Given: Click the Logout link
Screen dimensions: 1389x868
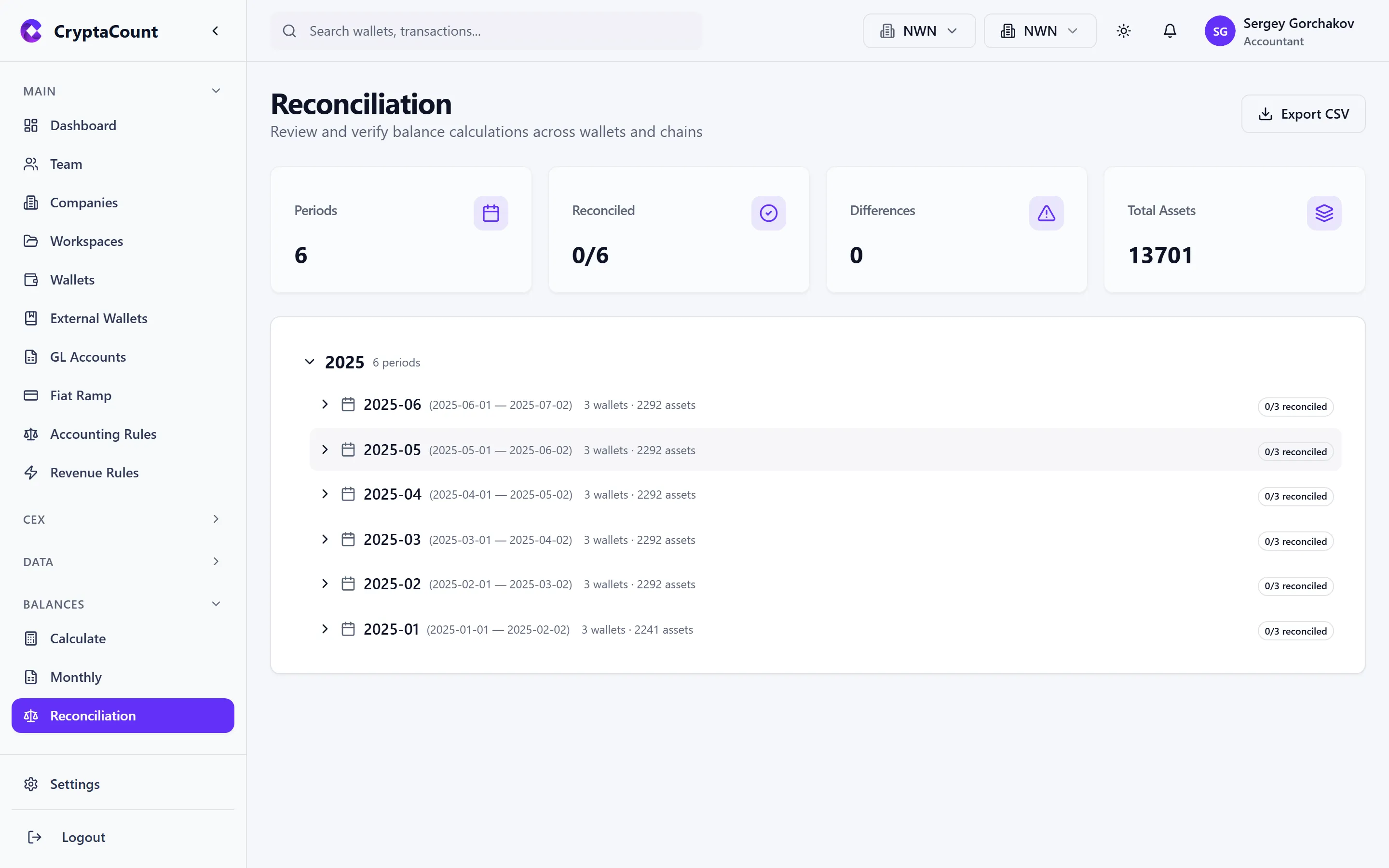Looking at the screenshot, I should coord(83,837).
